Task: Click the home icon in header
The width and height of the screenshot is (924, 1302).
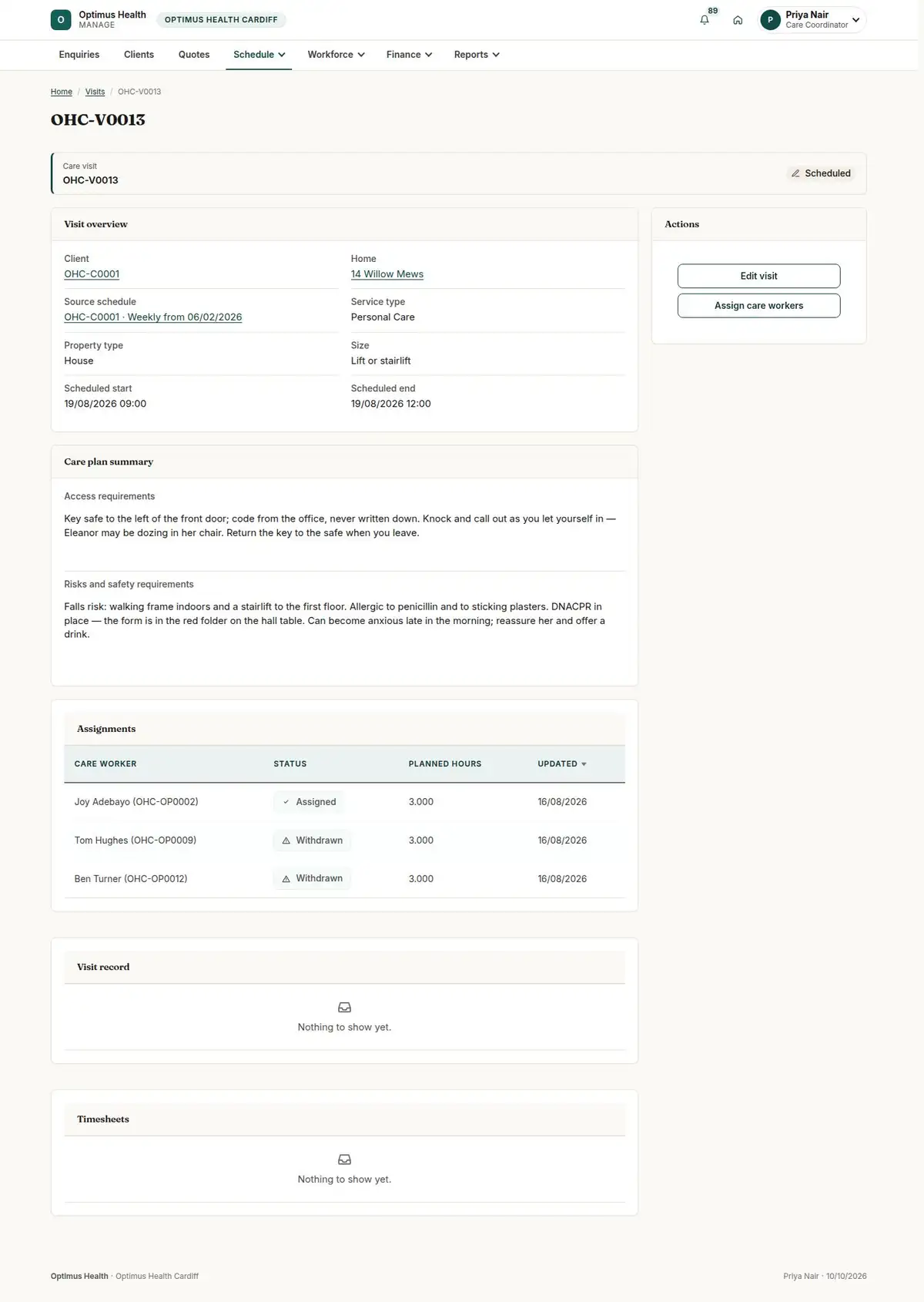Action: 738,20
